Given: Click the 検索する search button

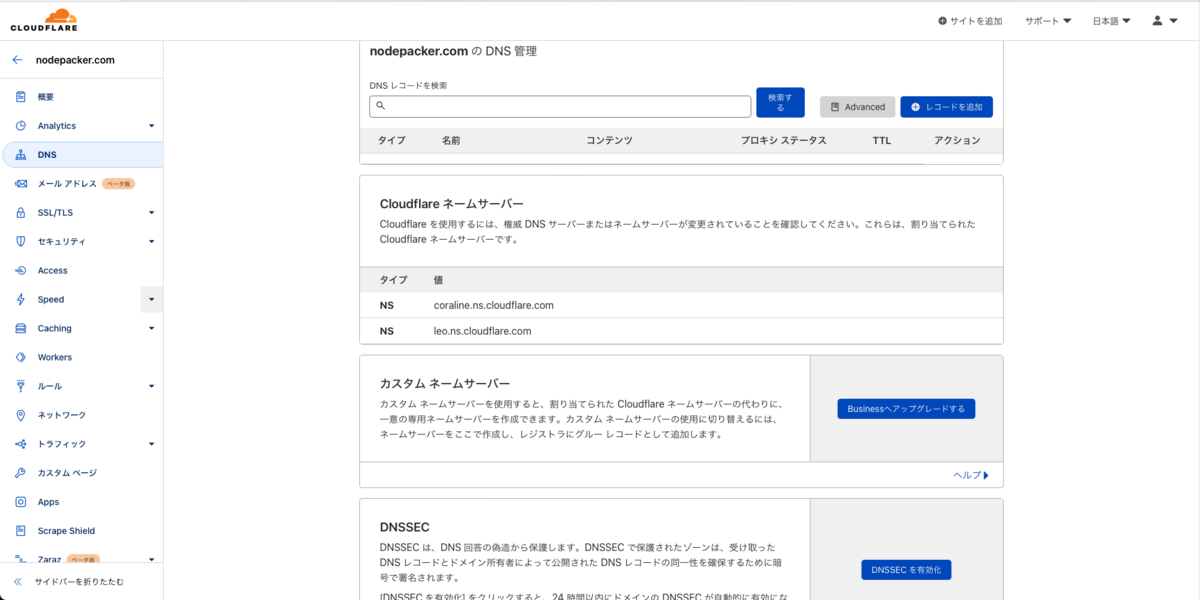Looking at the screenshot, I should (x=780, y=102).
